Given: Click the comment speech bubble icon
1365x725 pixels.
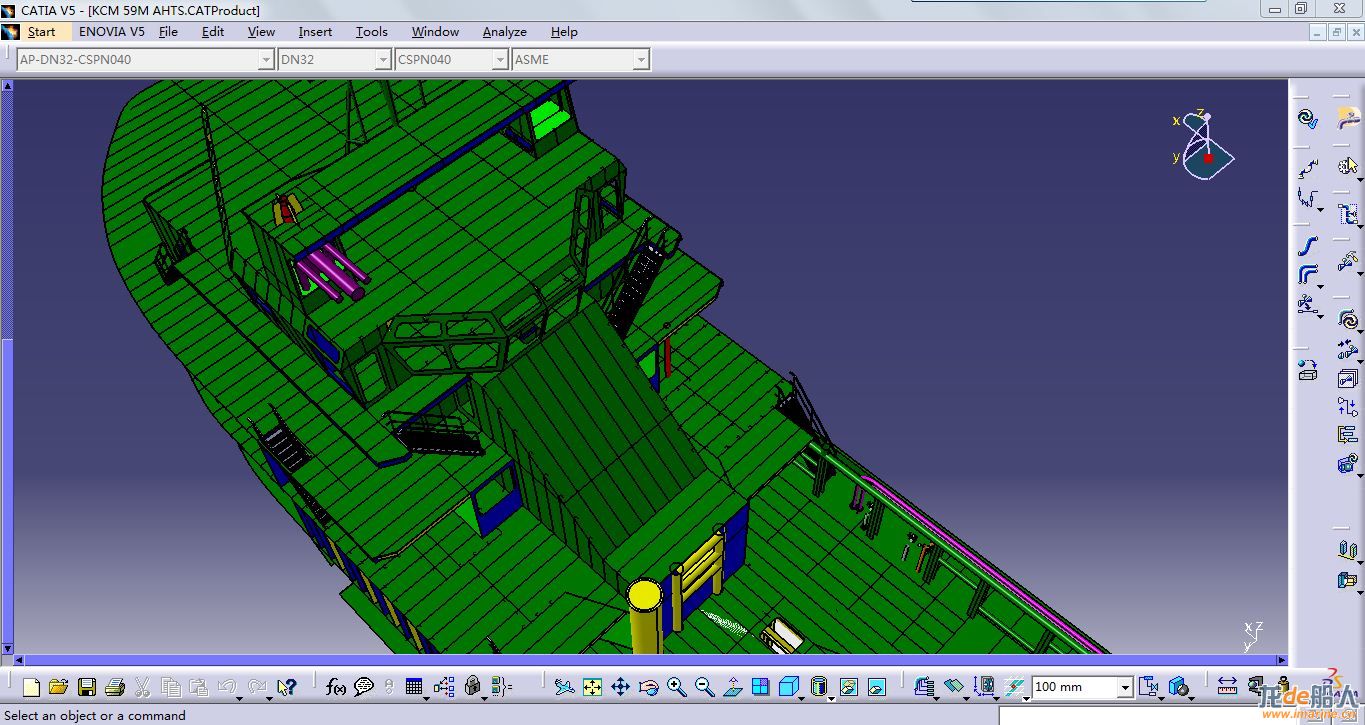Looking at the screenshot, I should [364, 687].
